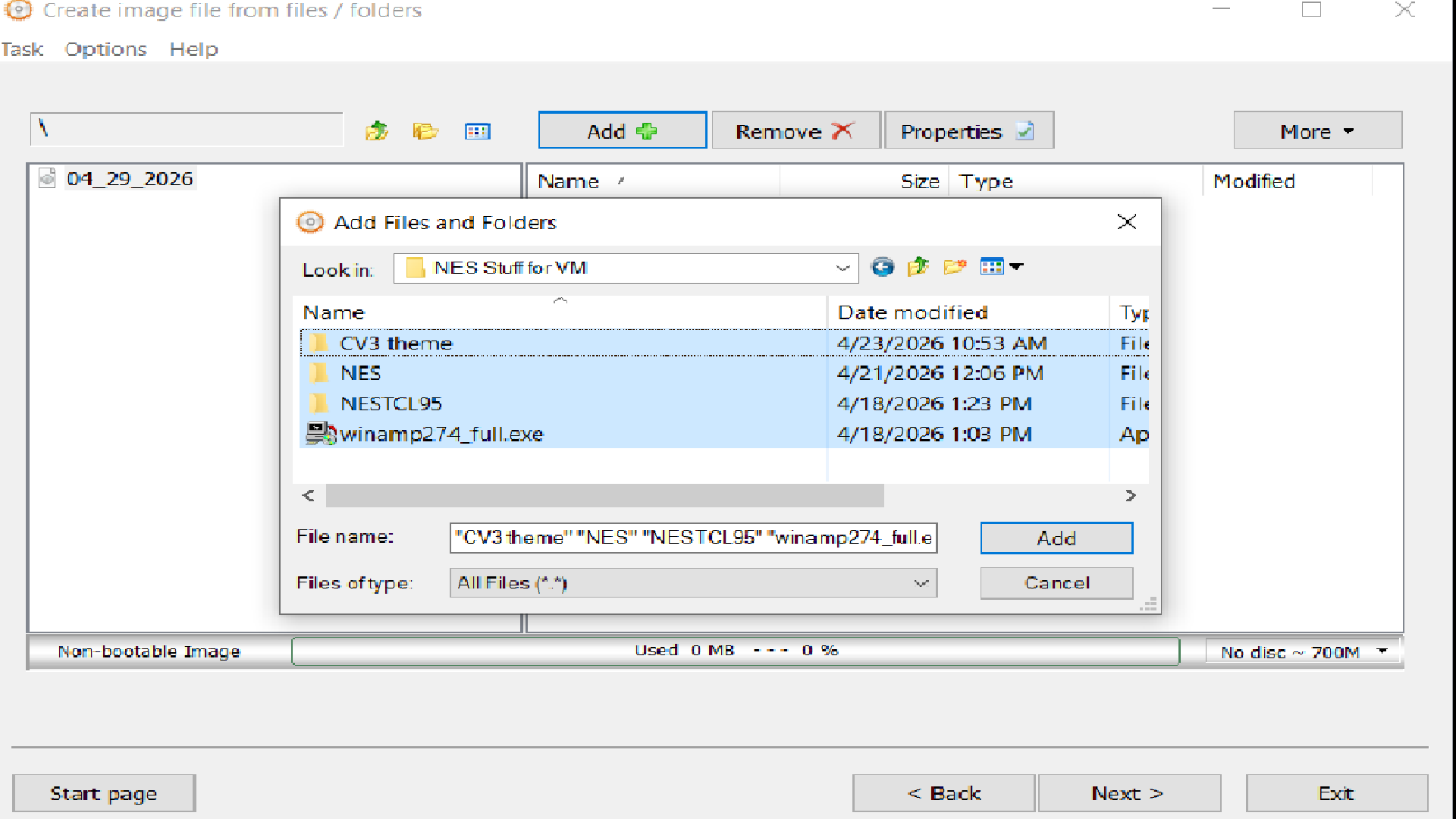Viewport: 1456px width, 819px height.
Task: Minimize the main window
Action: 1221,10
